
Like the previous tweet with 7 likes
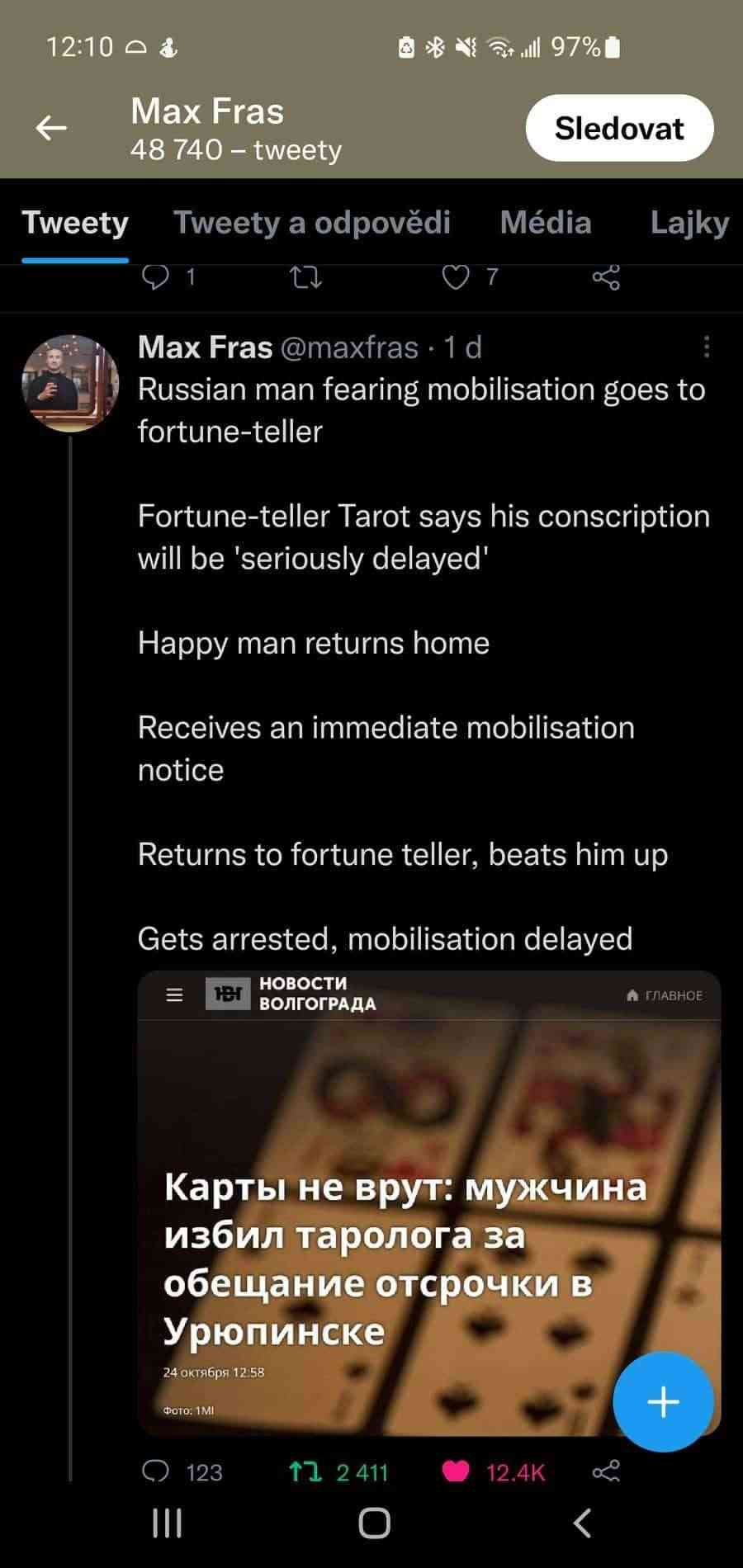[456, 278]
